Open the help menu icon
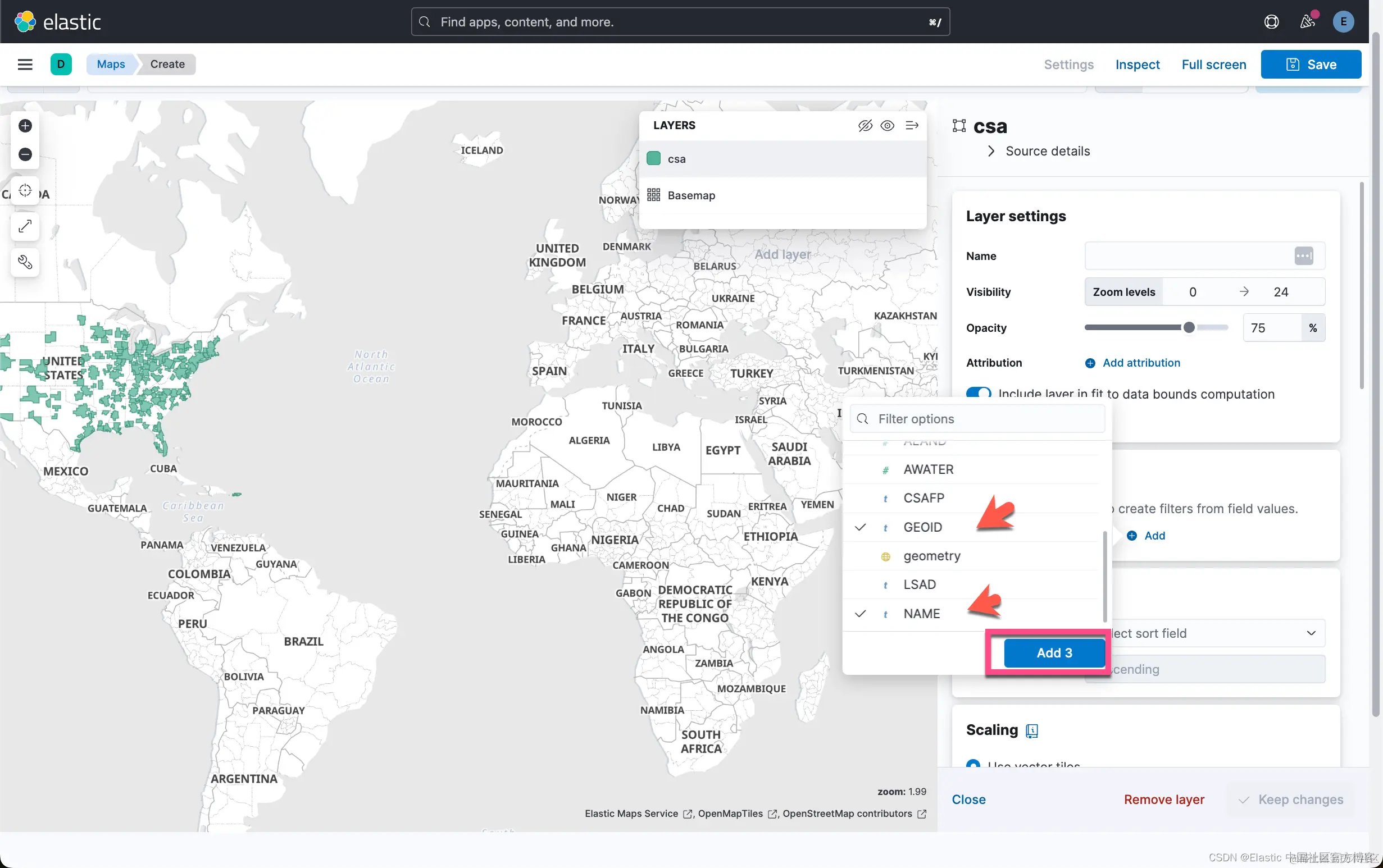 pyautogui.click(x=1271, y=22)
